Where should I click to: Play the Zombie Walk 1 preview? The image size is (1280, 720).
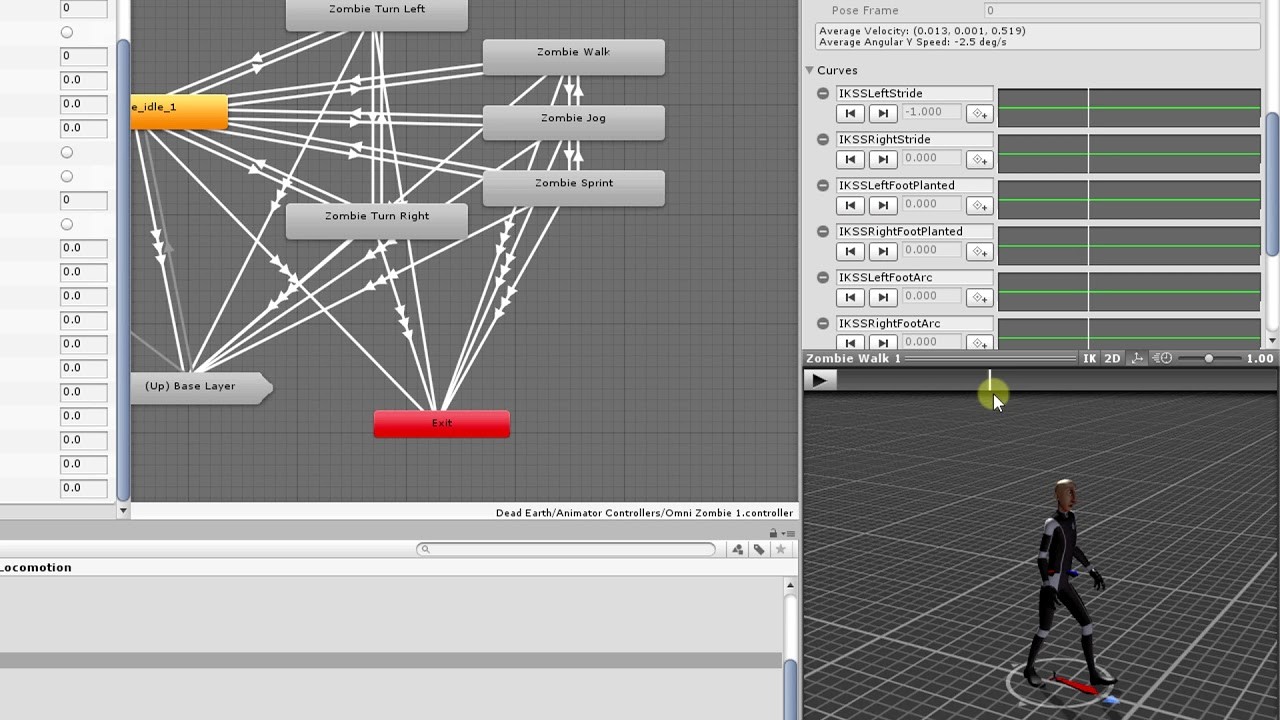coord(819,380)
